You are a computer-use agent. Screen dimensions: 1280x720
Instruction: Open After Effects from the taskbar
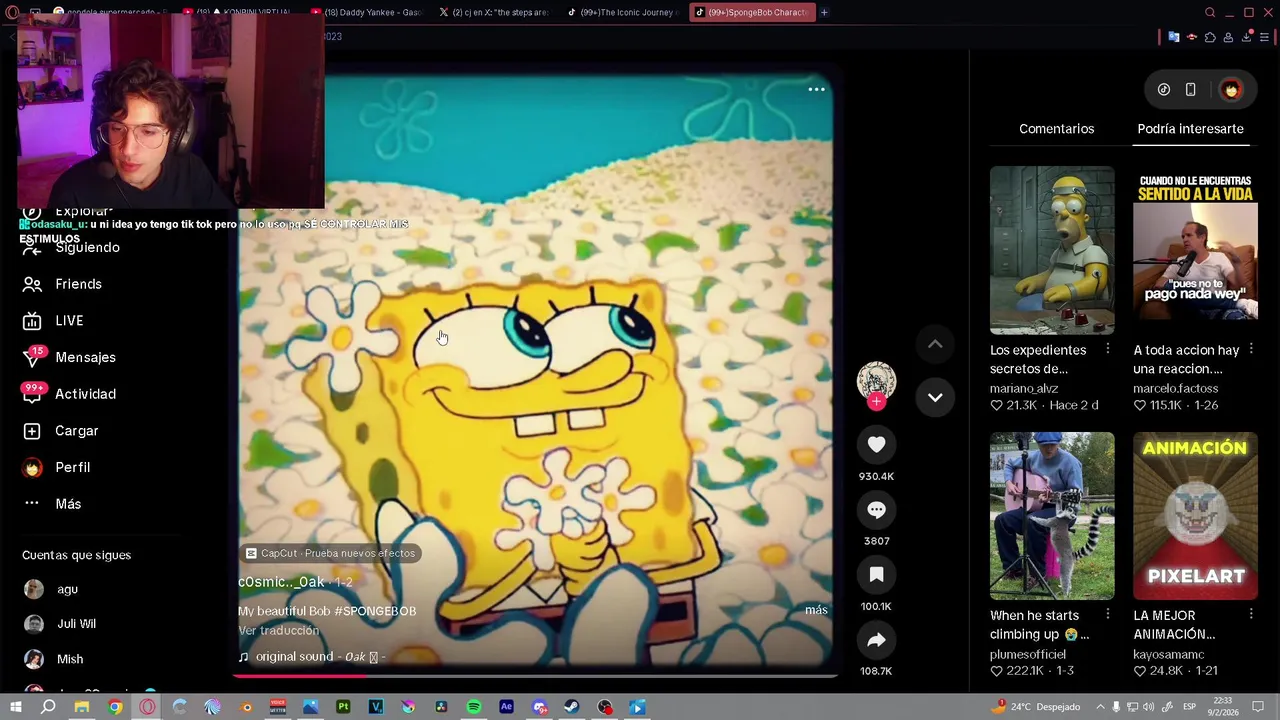(506, 707)
